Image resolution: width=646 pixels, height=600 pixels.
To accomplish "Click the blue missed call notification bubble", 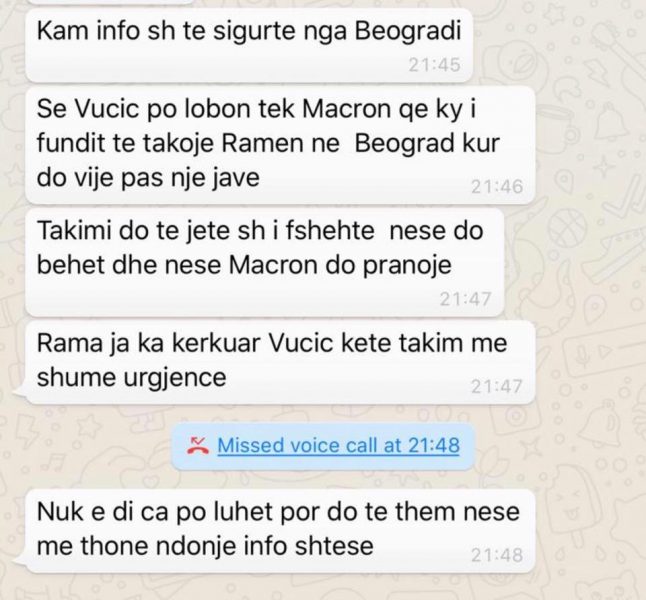I will (323, 446).
